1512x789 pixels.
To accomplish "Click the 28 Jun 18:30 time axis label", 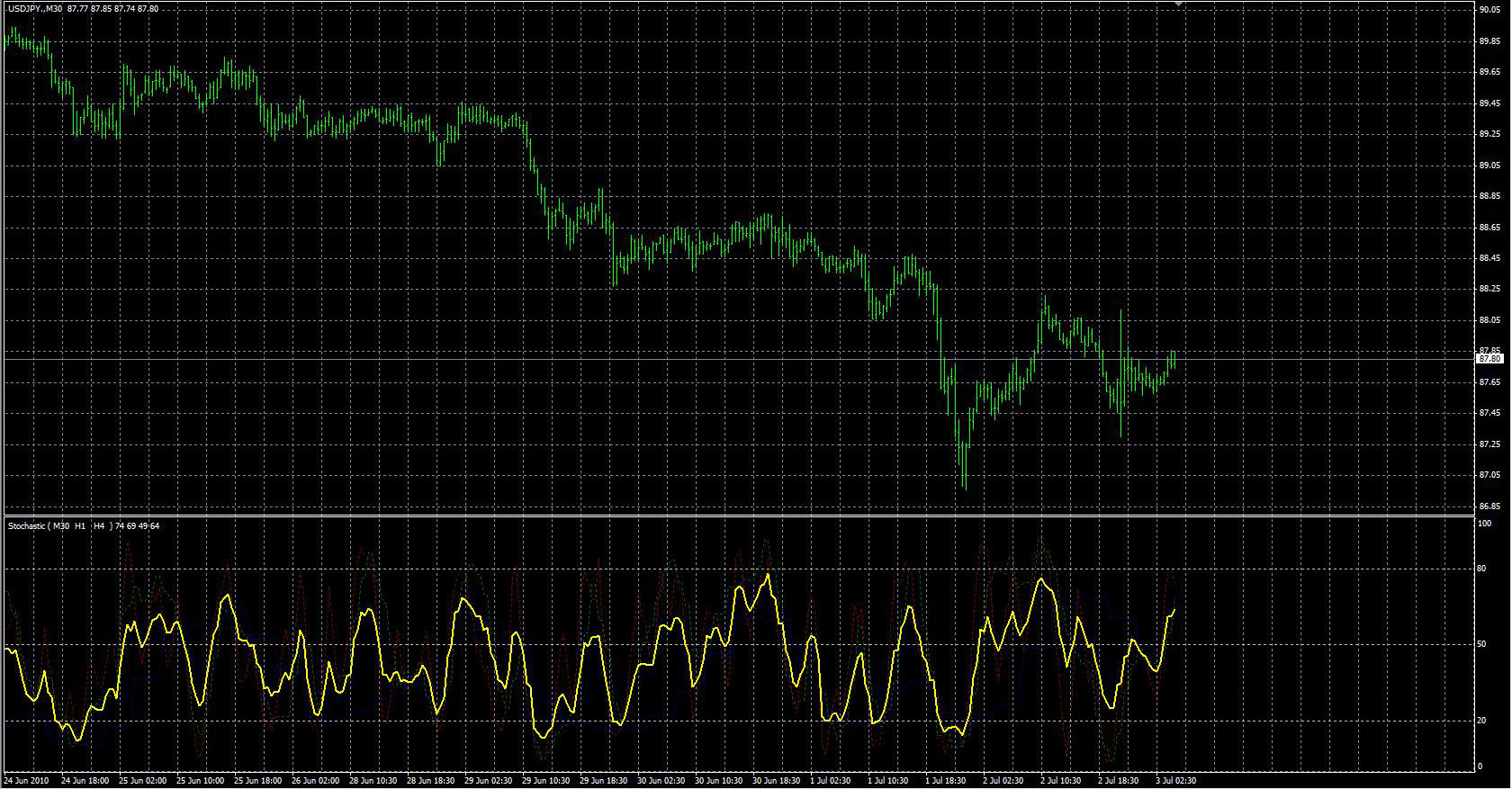I will (x=430, y=781).
